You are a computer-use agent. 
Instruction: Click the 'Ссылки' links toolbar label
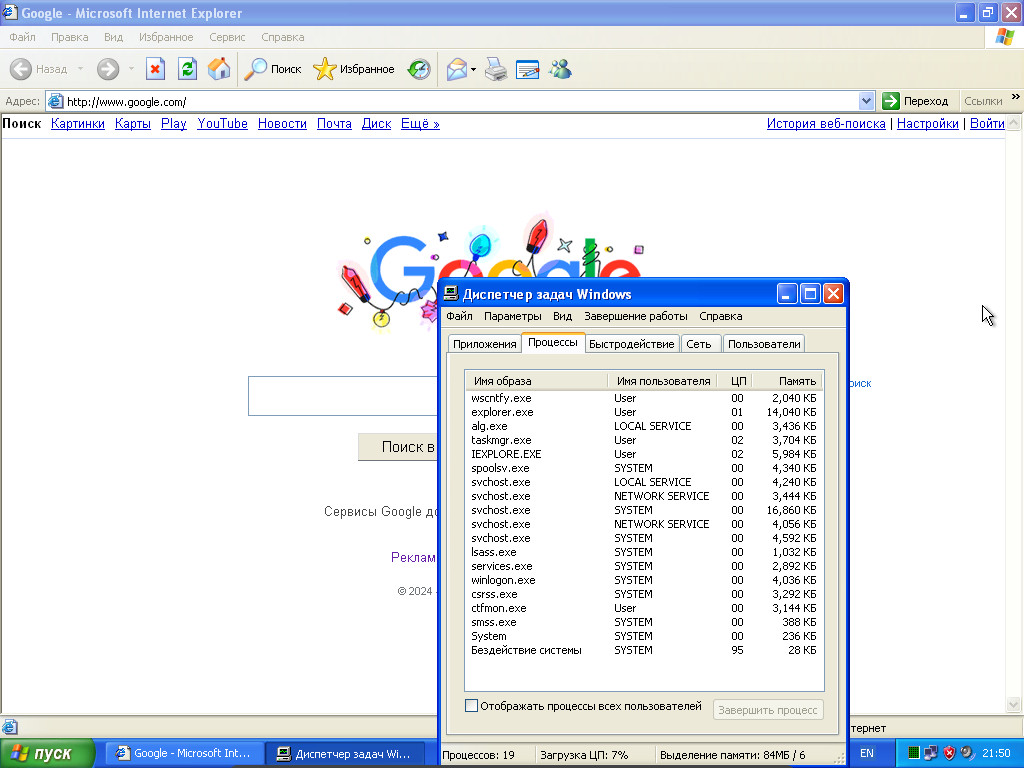[x=983, y=101]
